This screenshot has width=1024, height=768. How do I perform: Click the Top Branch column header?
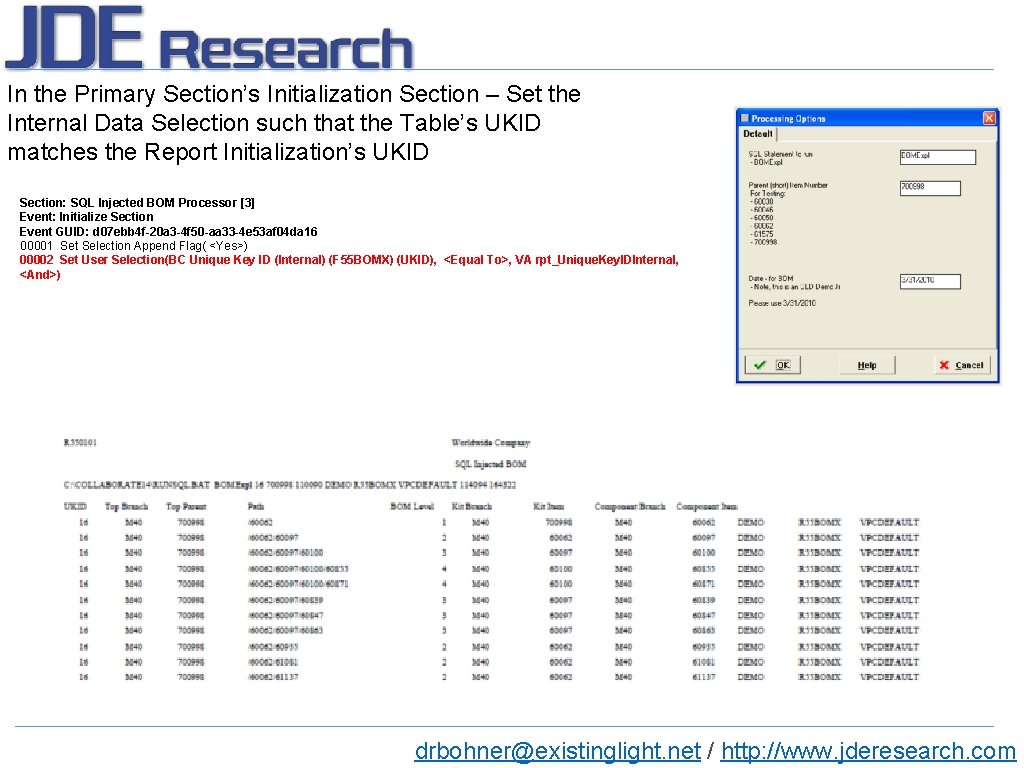click(127, 506)
